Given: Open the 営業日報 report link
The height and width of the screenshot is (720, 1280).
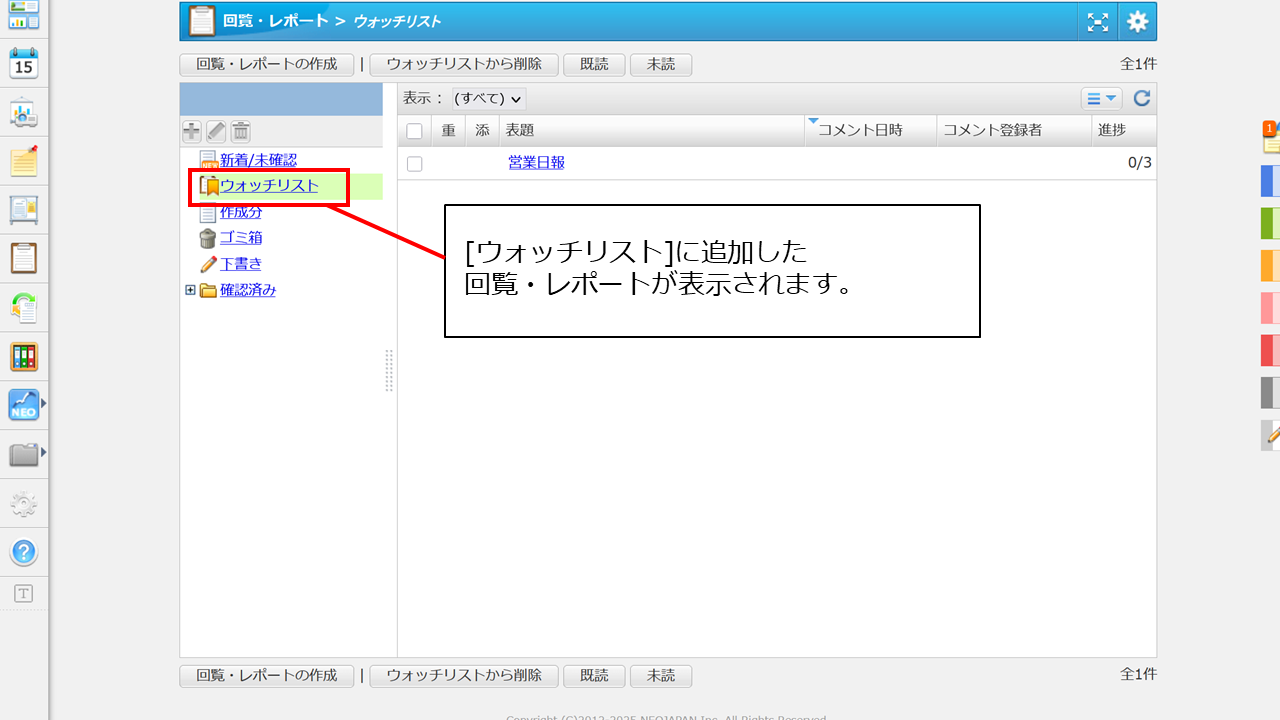Looking at the screenshot, I should click(x=536, y=163).
